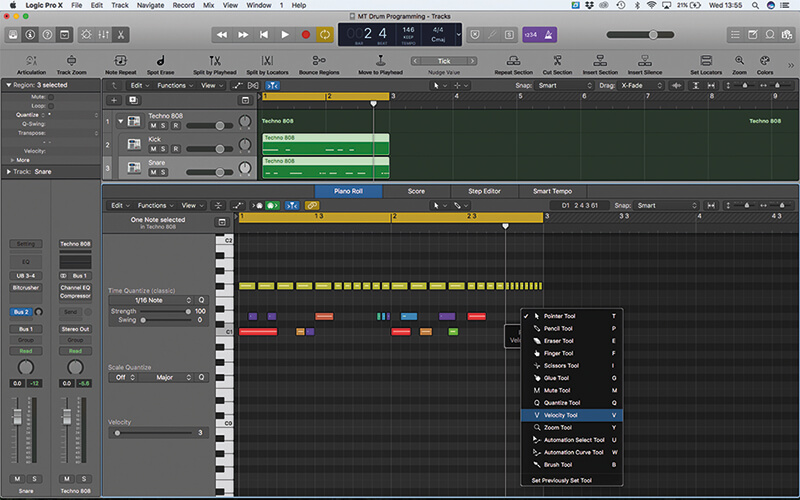
Task: Toggle the Count-in 1234 button
Action: pos(531,35)
